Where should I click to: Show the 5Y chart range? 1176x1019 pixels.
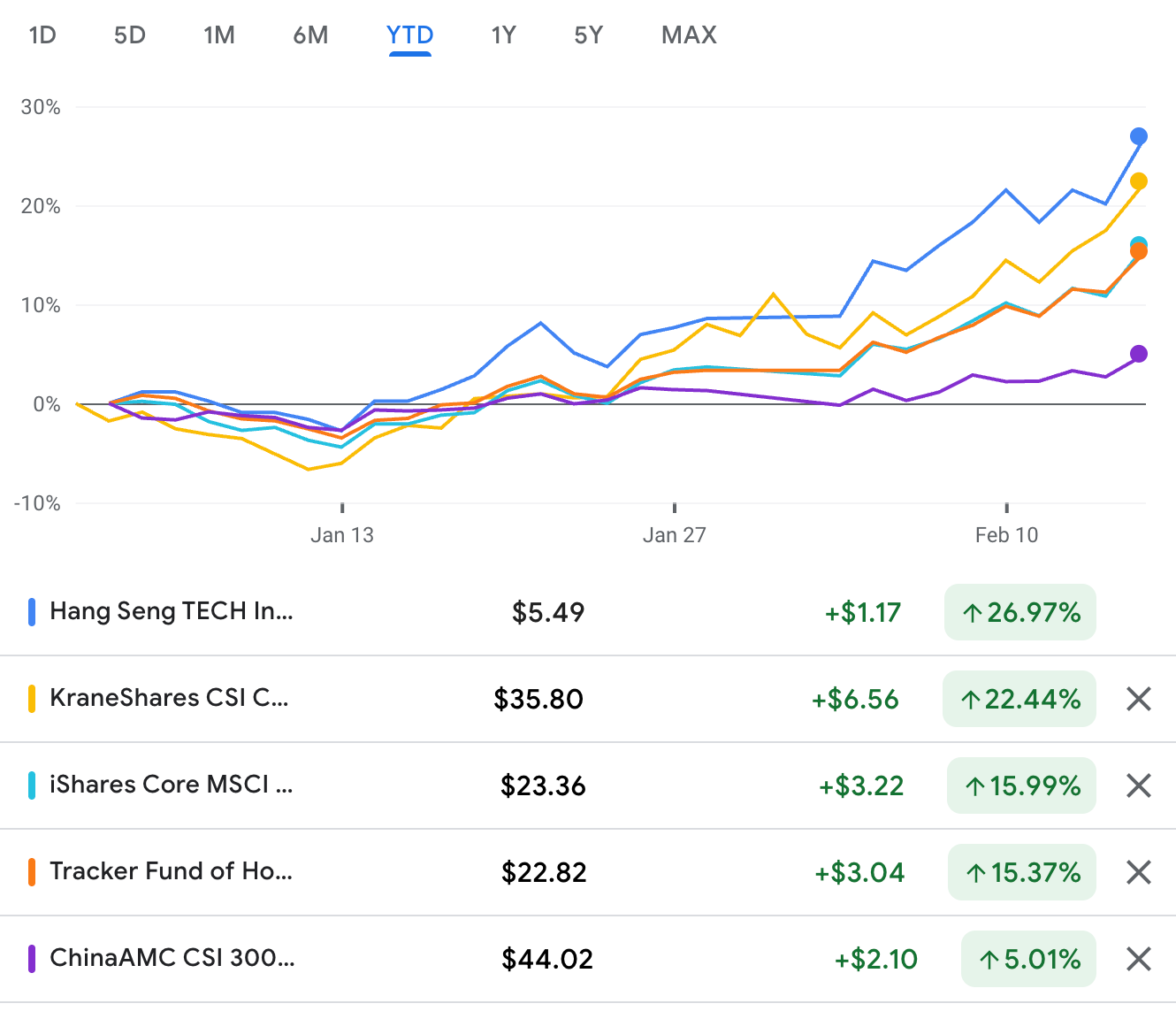(588, 35)
